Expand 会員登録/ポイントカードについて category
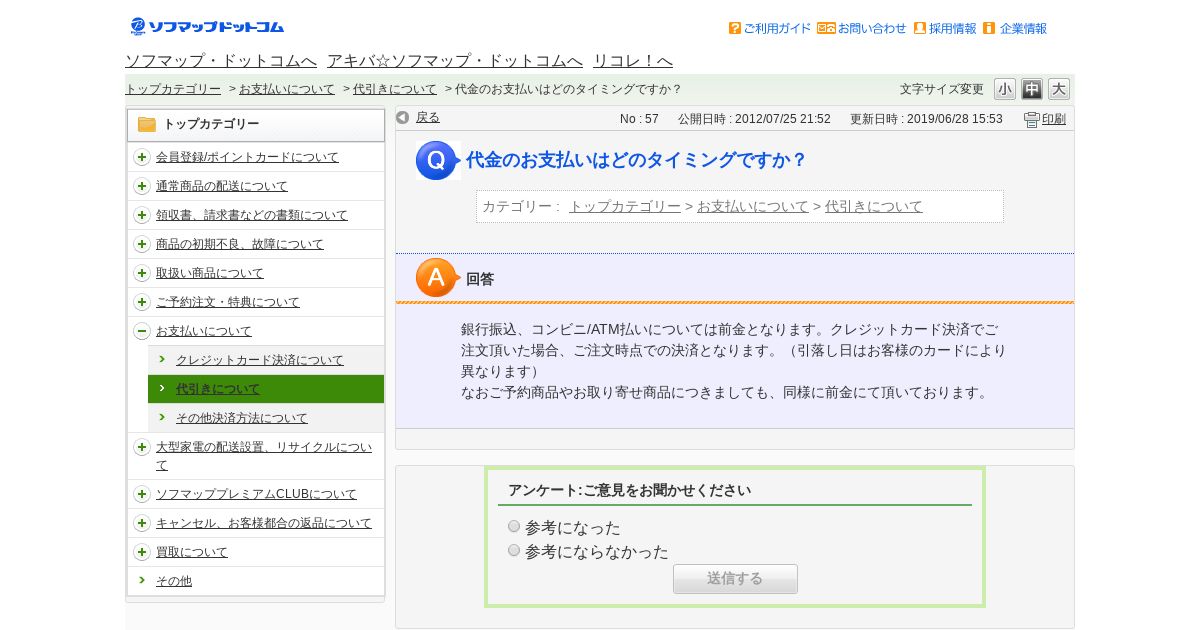The height and width of the screenshot is (630, 1200). click(142, 157)
